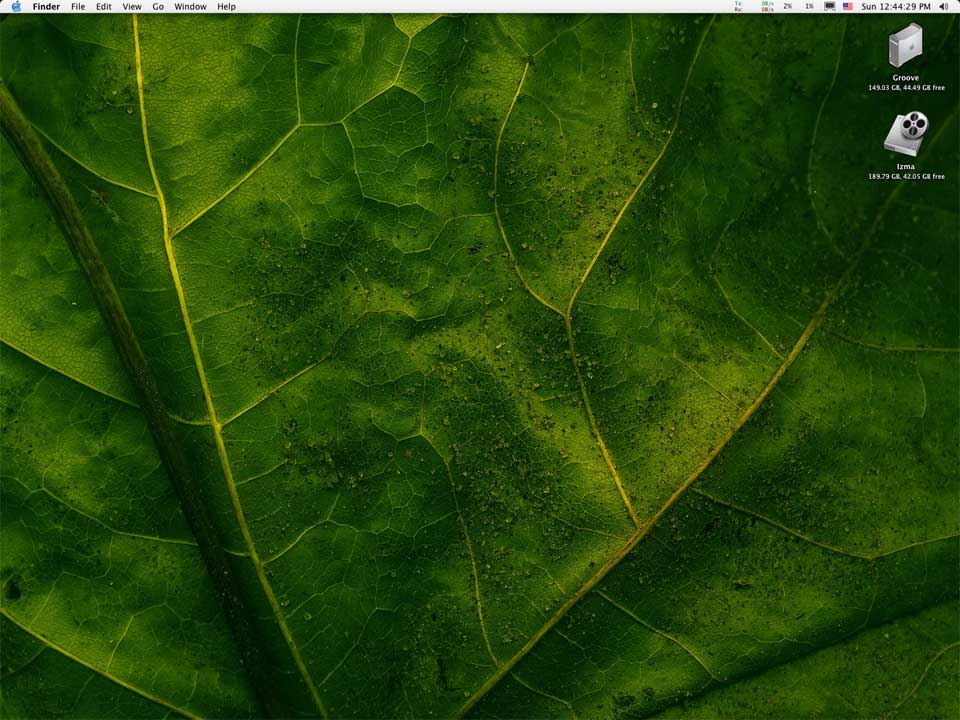Screen dimensions: 960x720
Task: Open the Go menu
Action: [158, 6]
